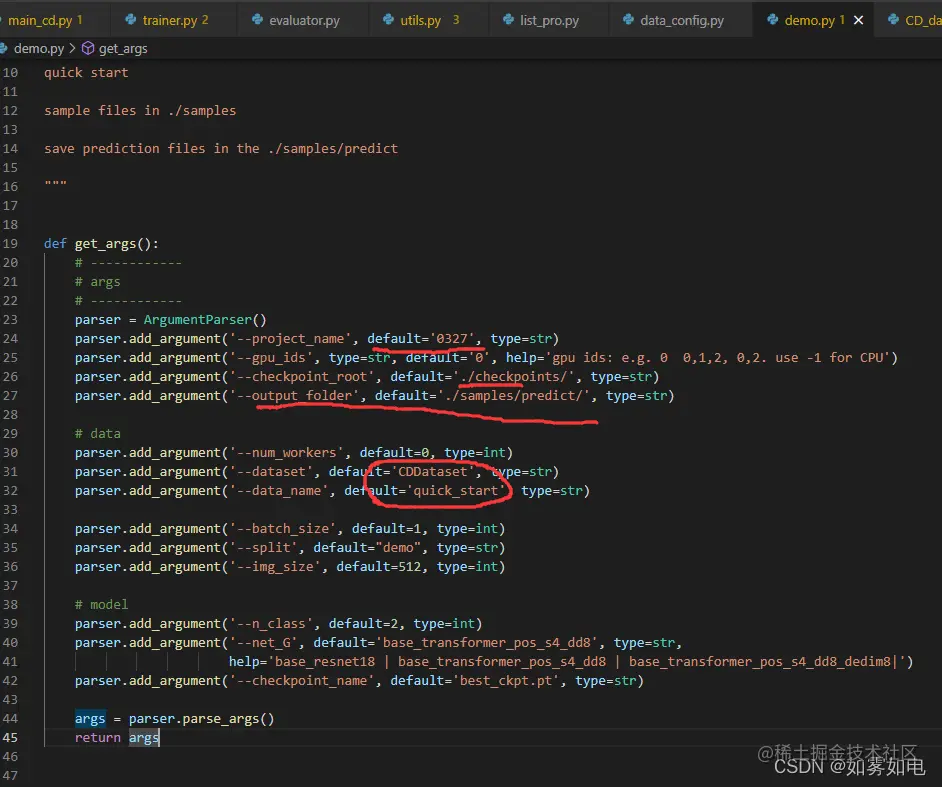Click the '--net_G' argument text
The width and height of the screenshot is (942, 787).
click(263, 643)
